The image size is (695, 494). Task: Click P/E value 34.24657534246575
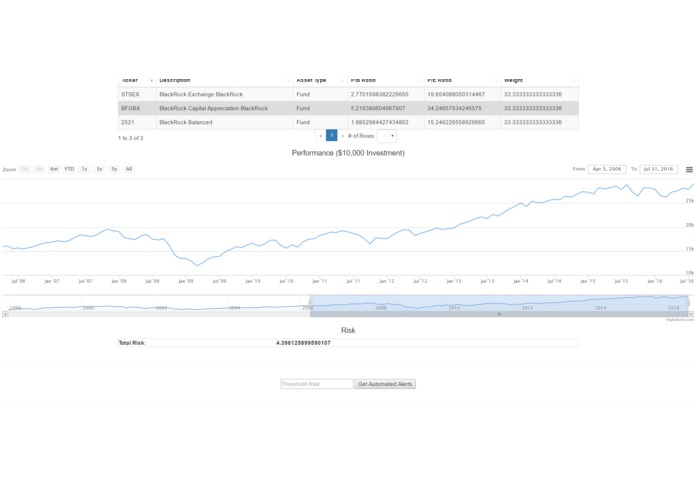click(x=454, y=109)
